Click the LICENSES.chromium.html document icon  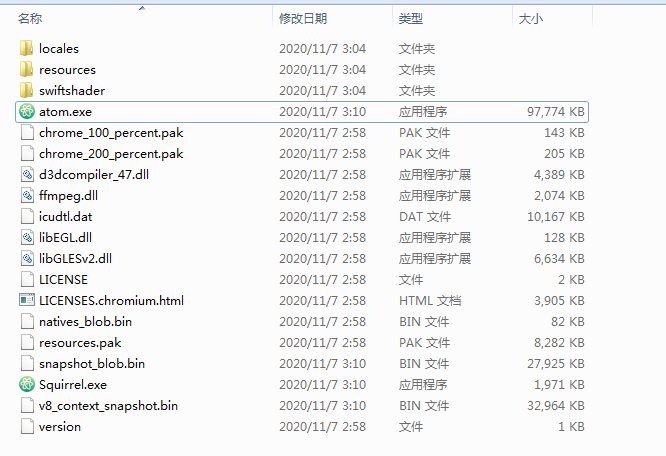(x=27, y=301)
